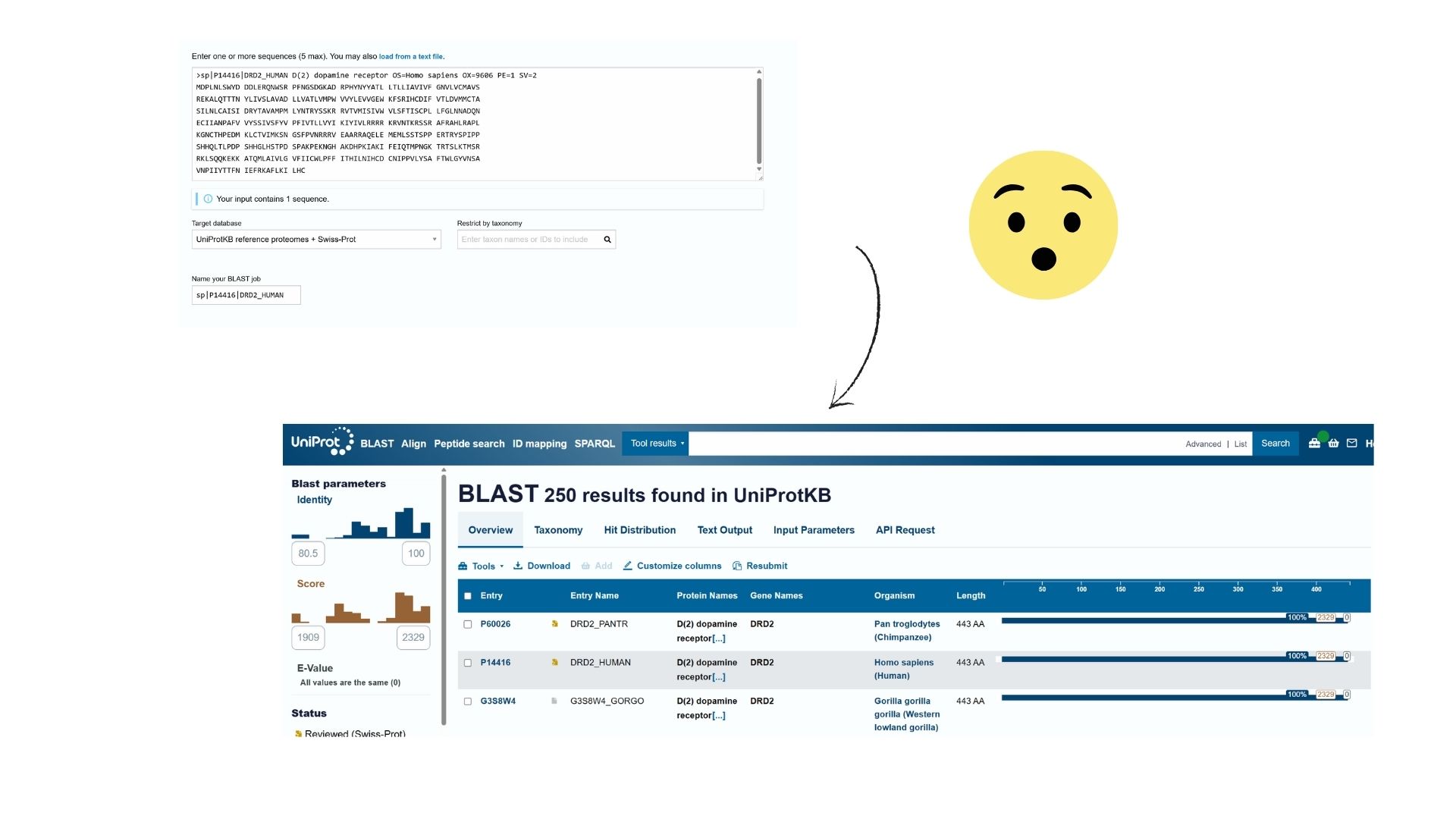Screen dimensions: 1456x819
Task: Select the G3S8W4 row checkbox
Action: [x=468, y=702]
